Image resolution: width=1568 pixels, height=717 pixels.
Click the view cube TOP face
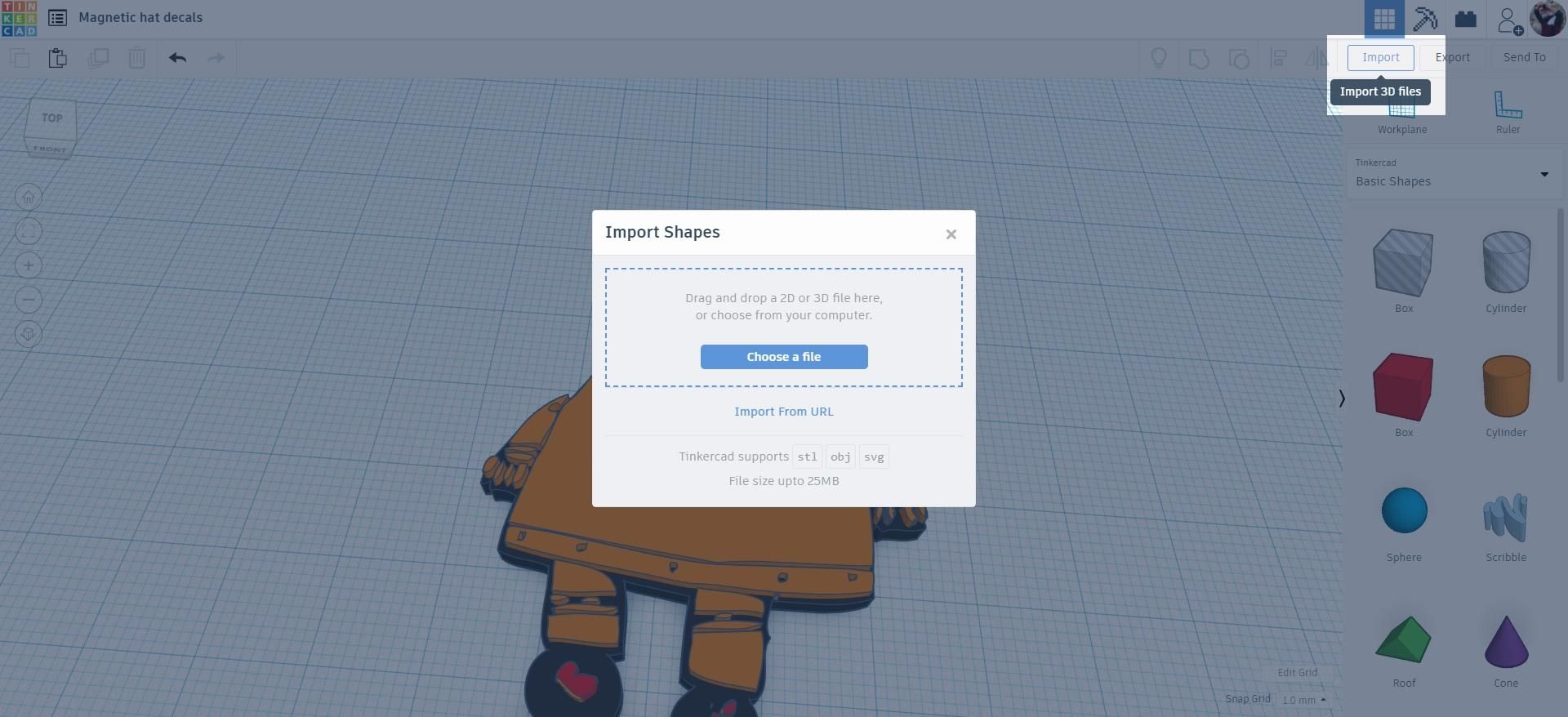point(51,119)
